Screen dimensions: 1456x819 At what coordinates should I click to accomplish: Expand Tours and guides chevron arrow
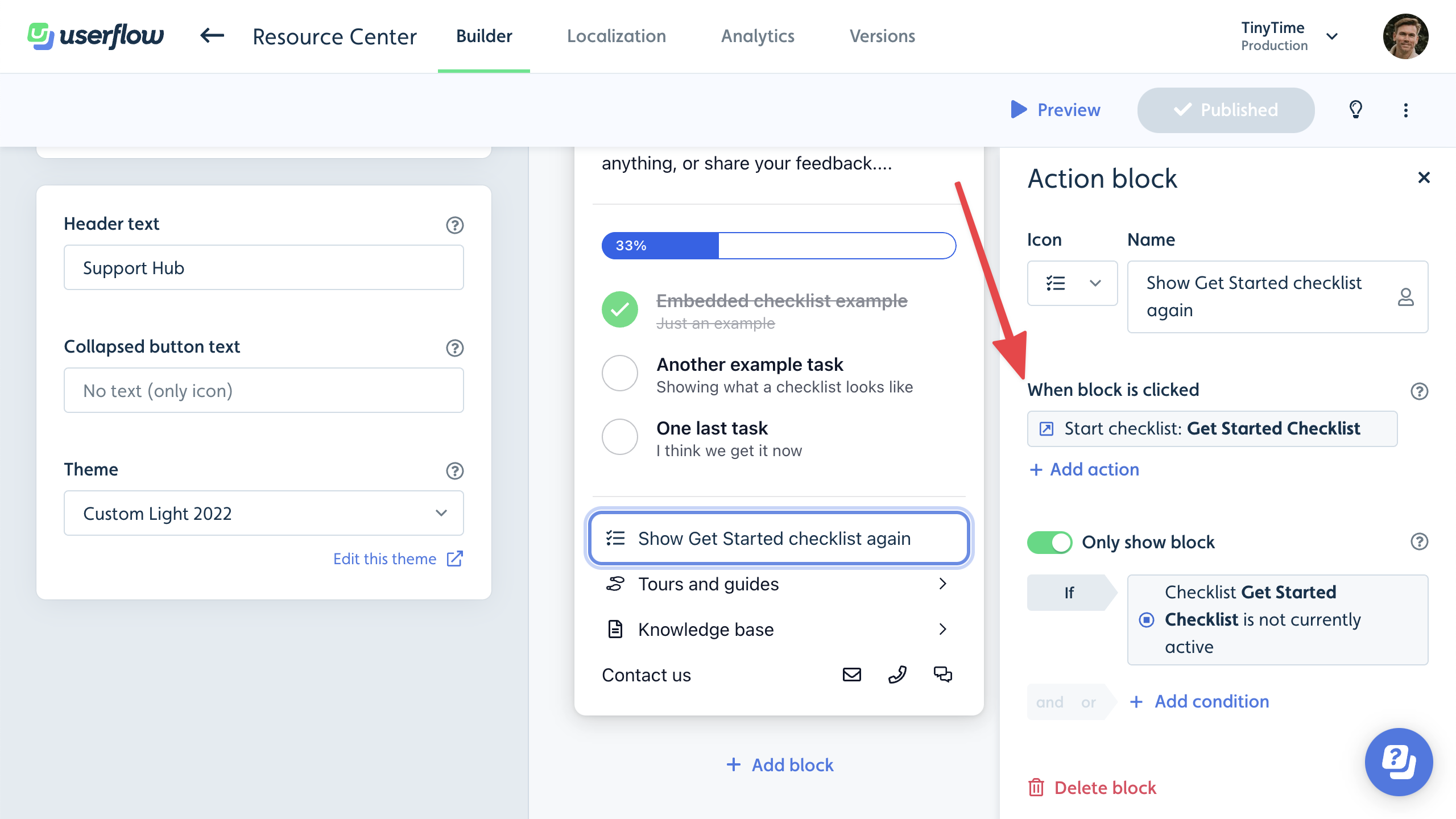click(x=942, y=584)
